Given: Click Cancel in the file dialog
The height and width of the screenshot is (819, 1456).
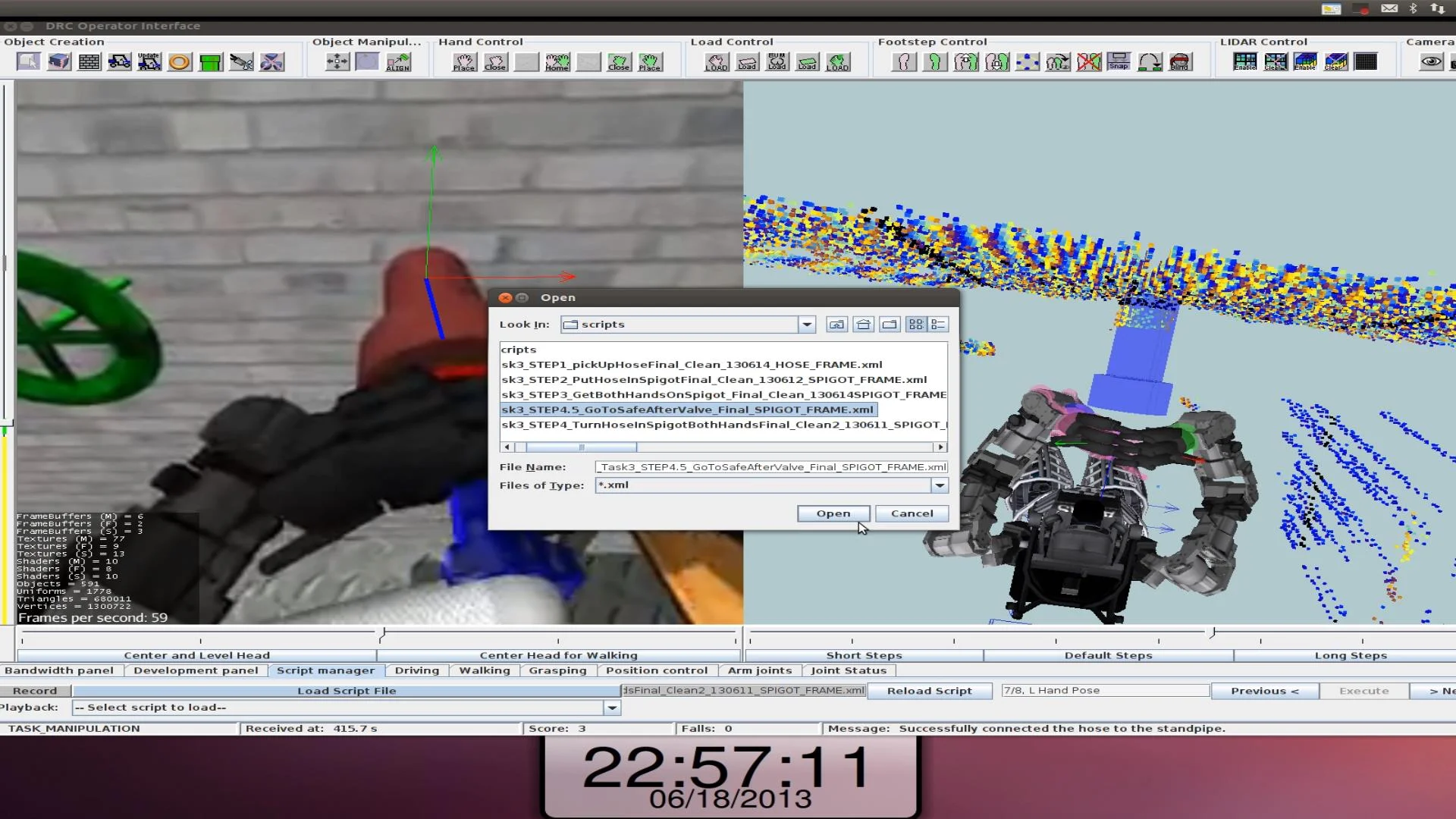Looking at the screenshot, I should tap(912, 513).
